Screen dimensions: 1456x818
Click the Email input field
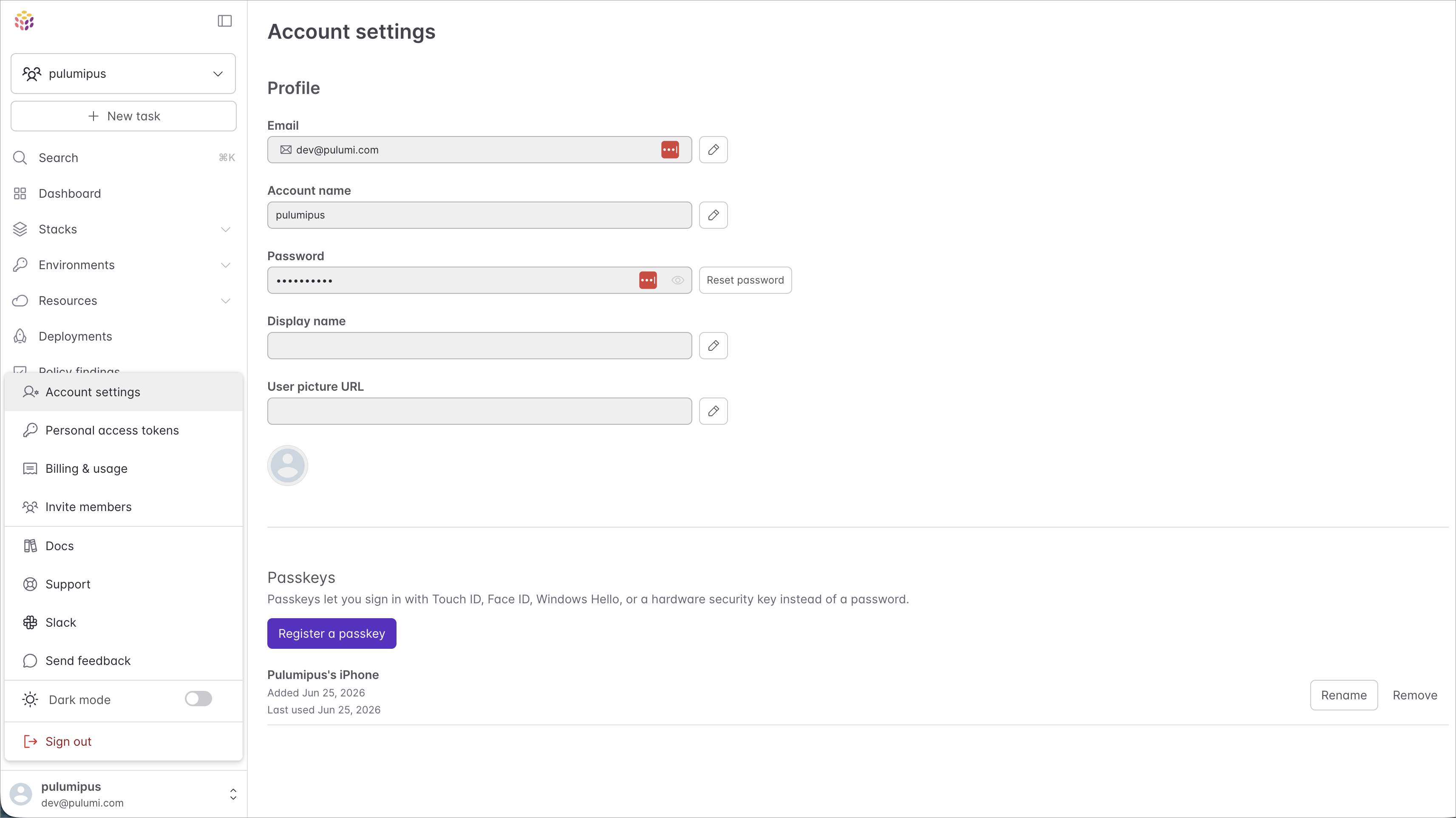point(479,150)
